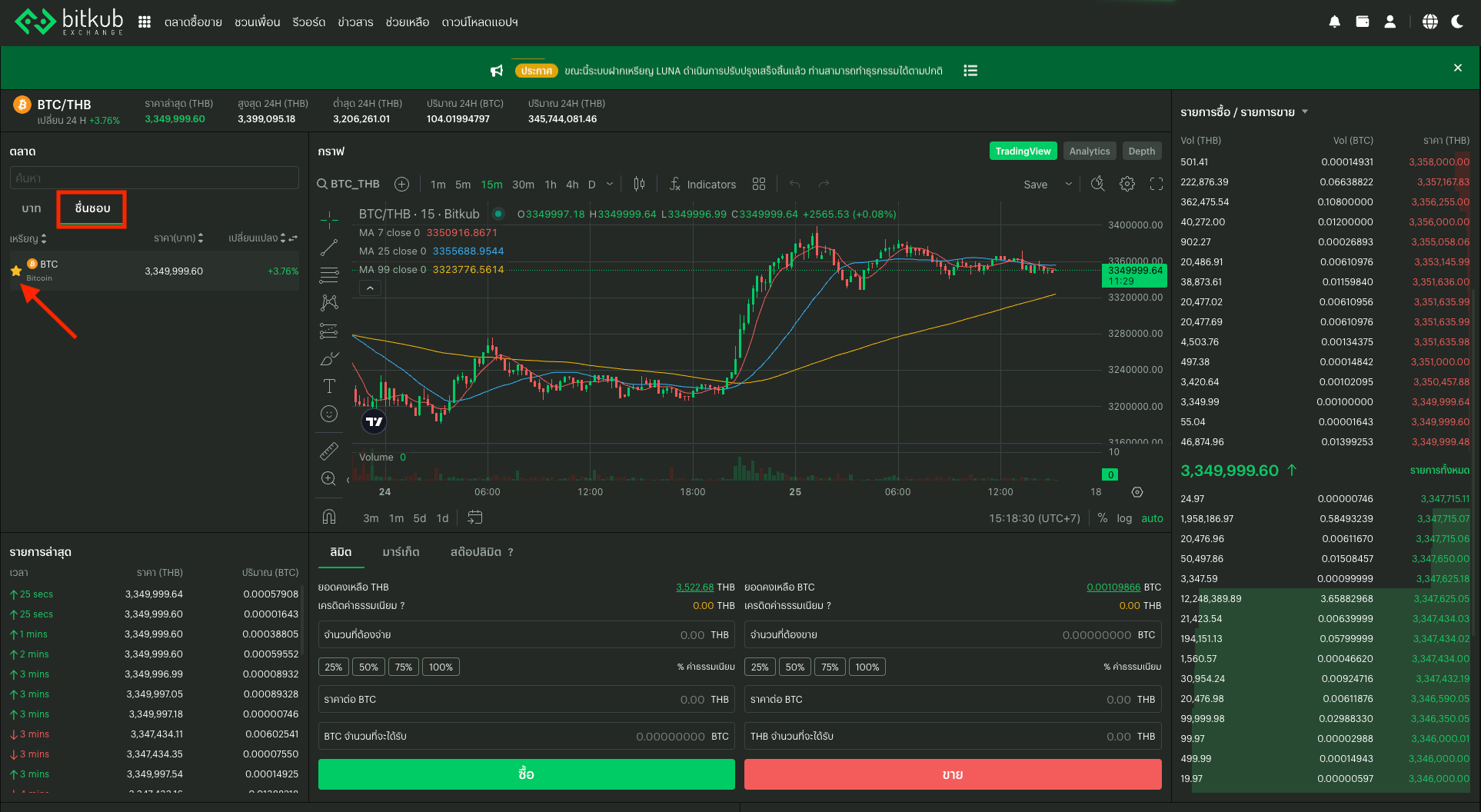The image size is (1481, 812).
Task: Select the Fibonacci retracement tool
Action: (329, 275)
